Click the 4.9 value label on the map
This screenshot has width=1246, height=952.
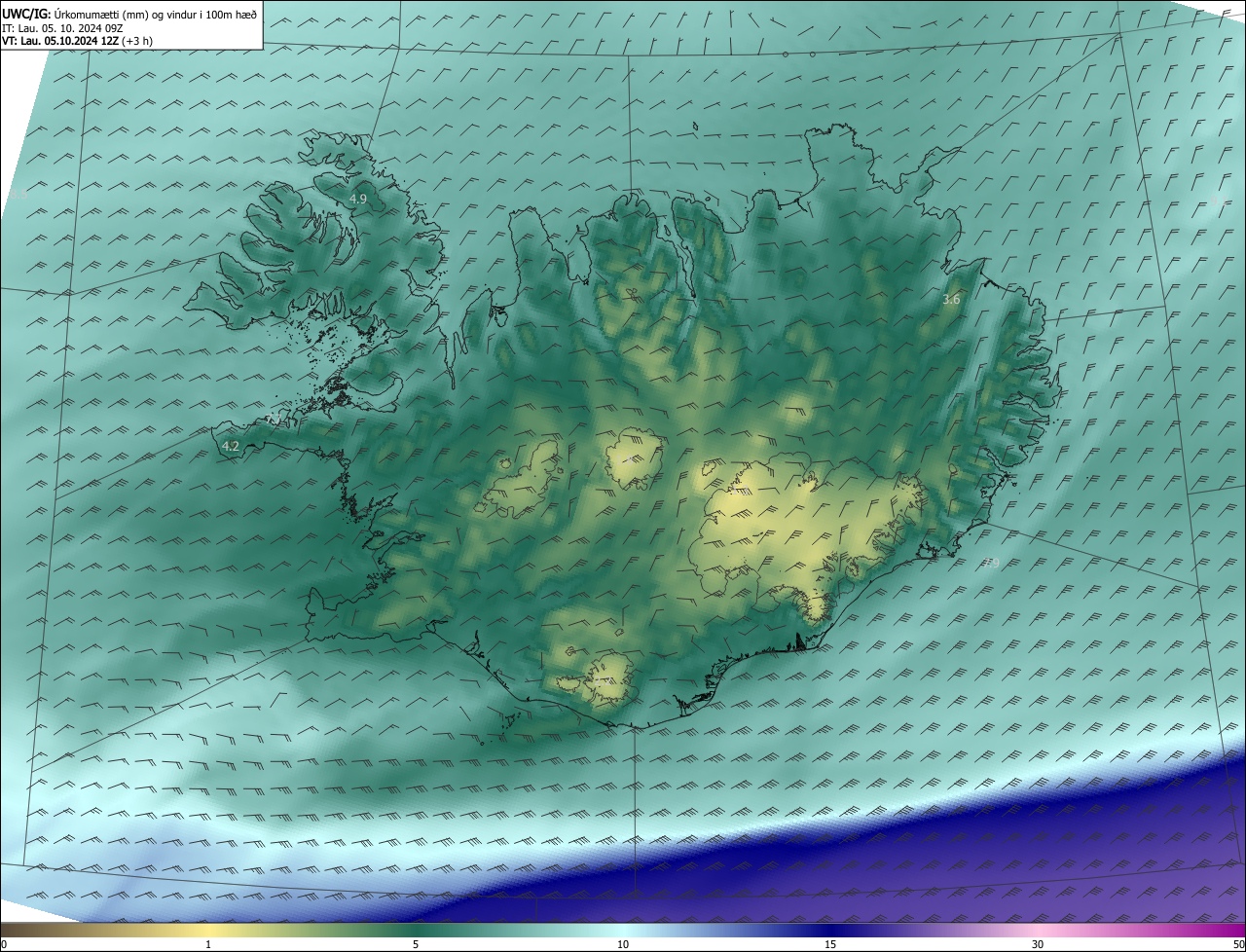[358, 199]
